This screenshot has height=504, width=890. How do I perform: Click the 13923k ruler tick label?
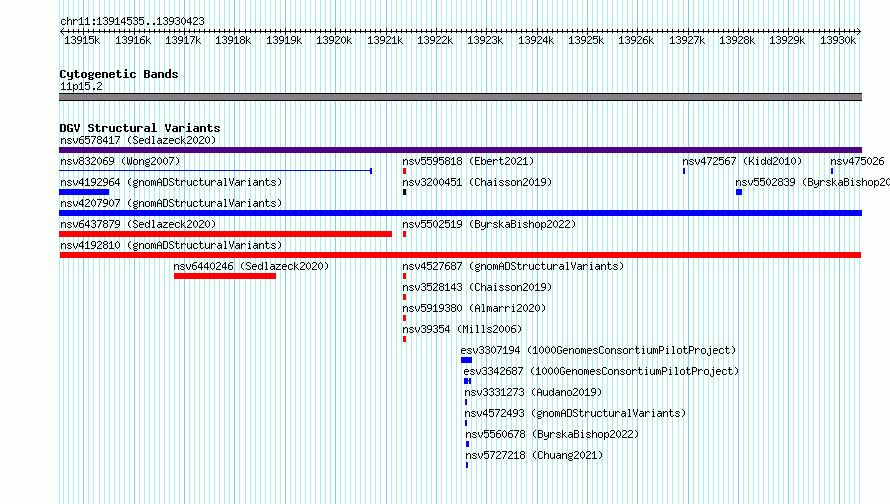click(x=485, y=40)
